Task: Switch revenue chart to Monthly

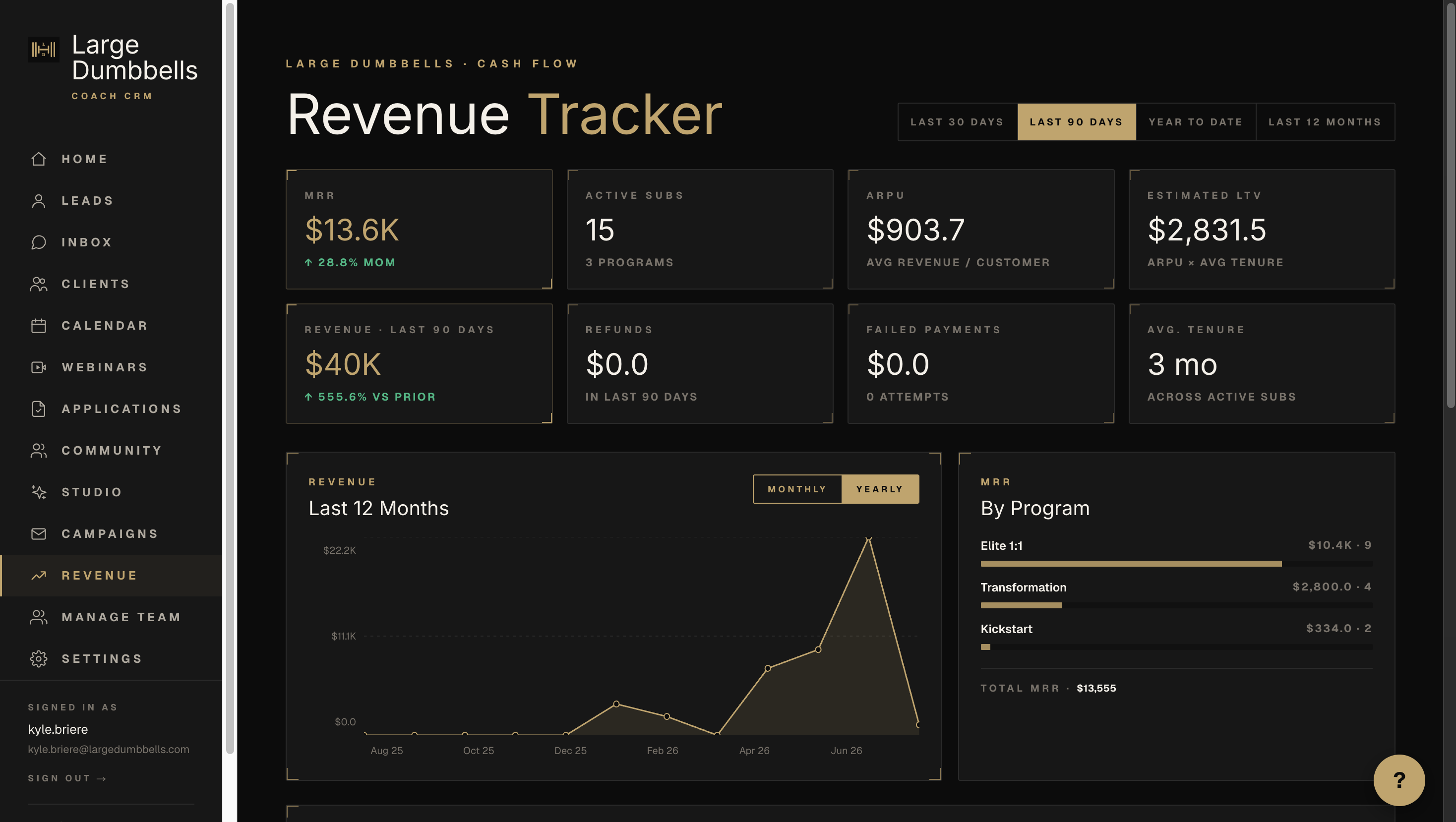Action: pyautogui.click(x=797, y=489)
